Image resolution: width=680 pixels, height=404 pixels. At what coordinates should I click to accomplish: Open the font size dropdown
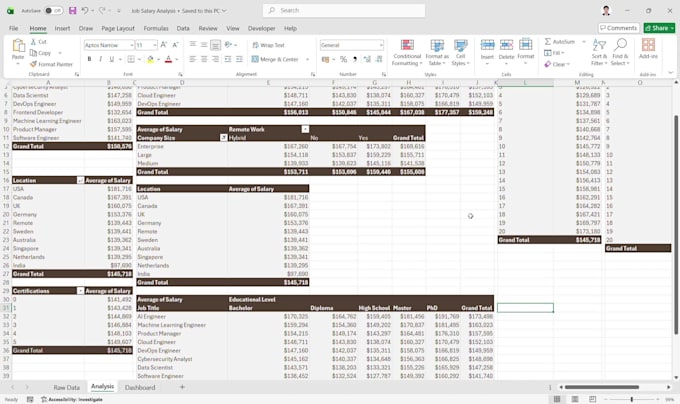(x=154, y=45)
